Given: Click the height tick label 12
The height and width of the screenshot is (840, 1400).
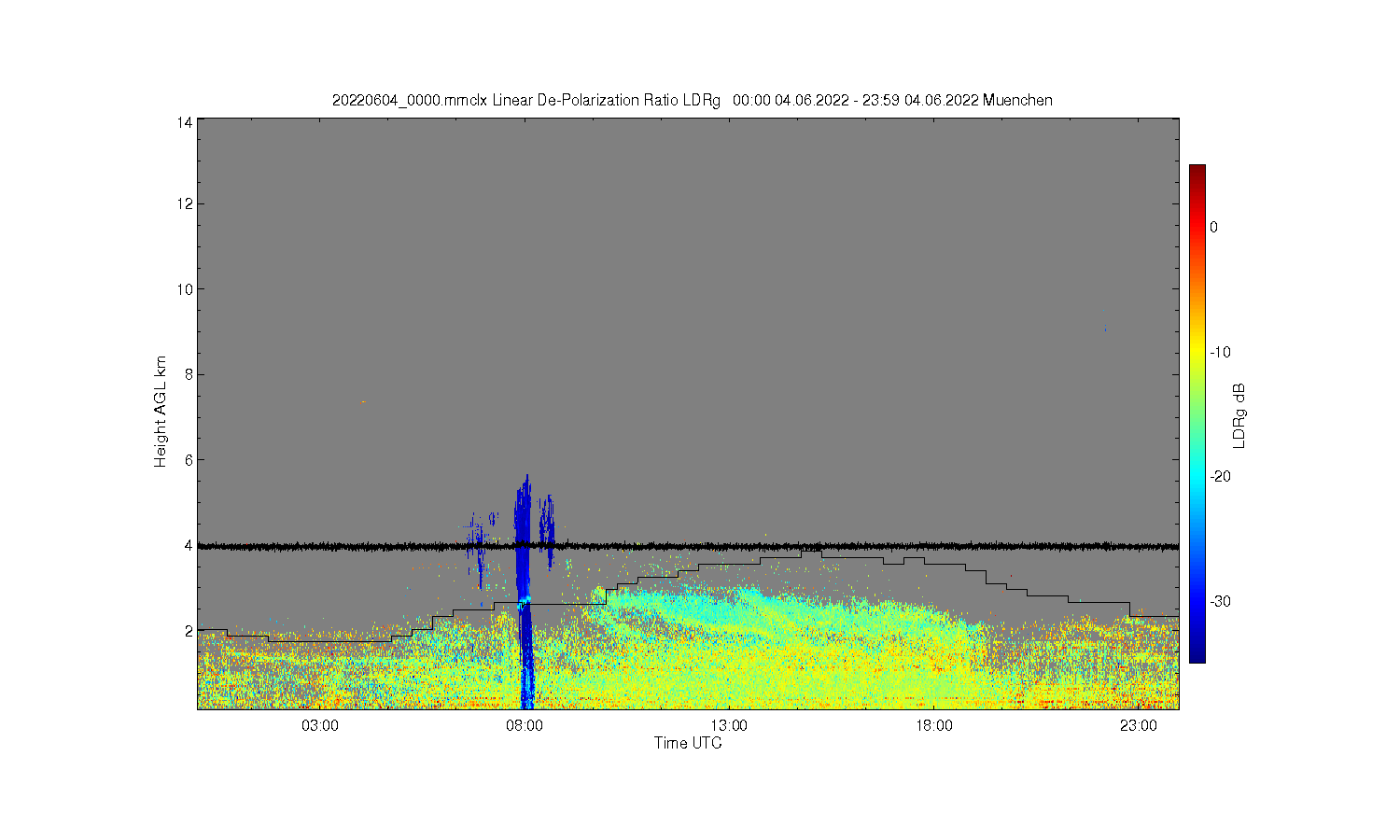Looking at the screenshot, I should click(x=184, y=203).
